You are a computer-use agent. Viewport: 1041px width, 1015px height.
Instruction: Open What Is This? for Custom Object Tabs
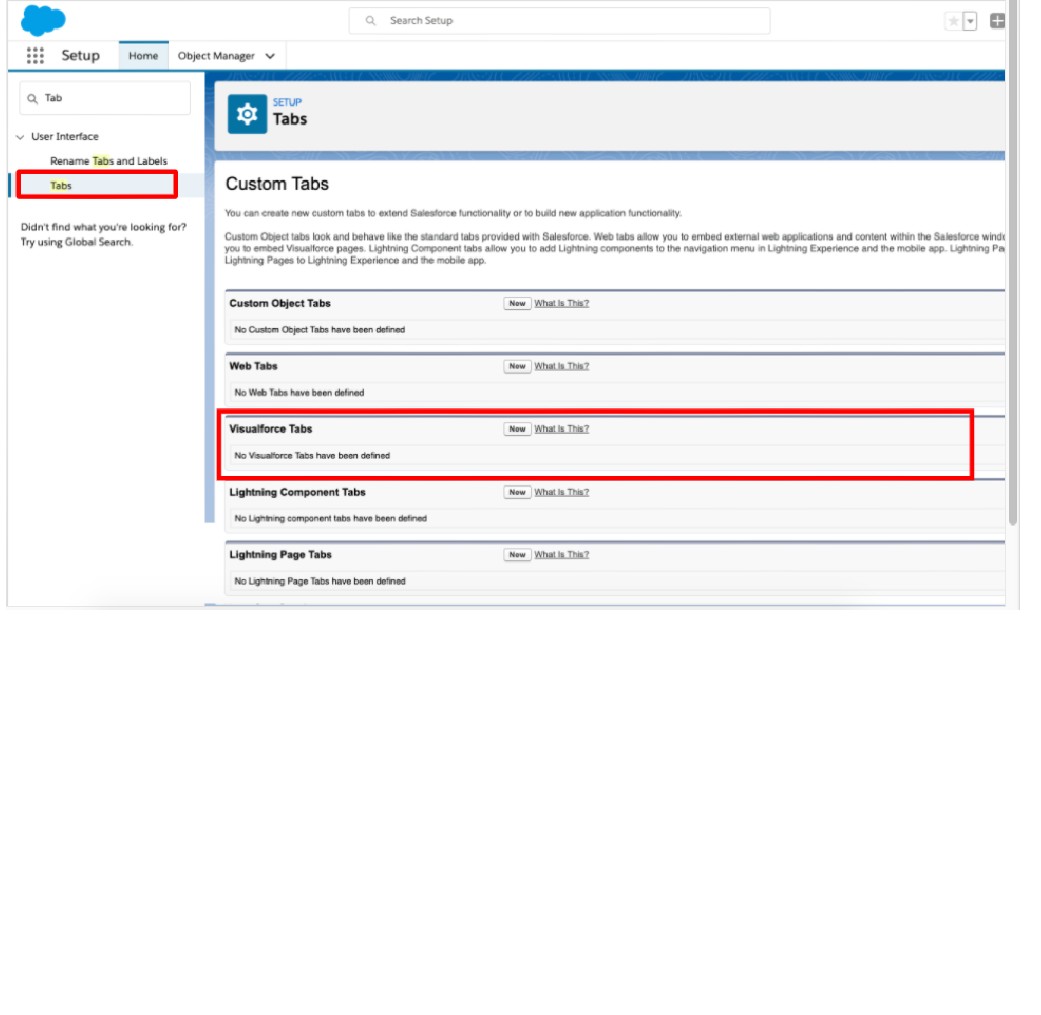(562, 303)
